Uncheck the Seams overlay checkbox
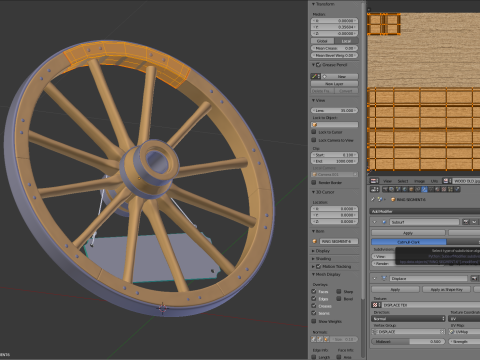Viewport: 480px width, 360px height. point(314,313)
